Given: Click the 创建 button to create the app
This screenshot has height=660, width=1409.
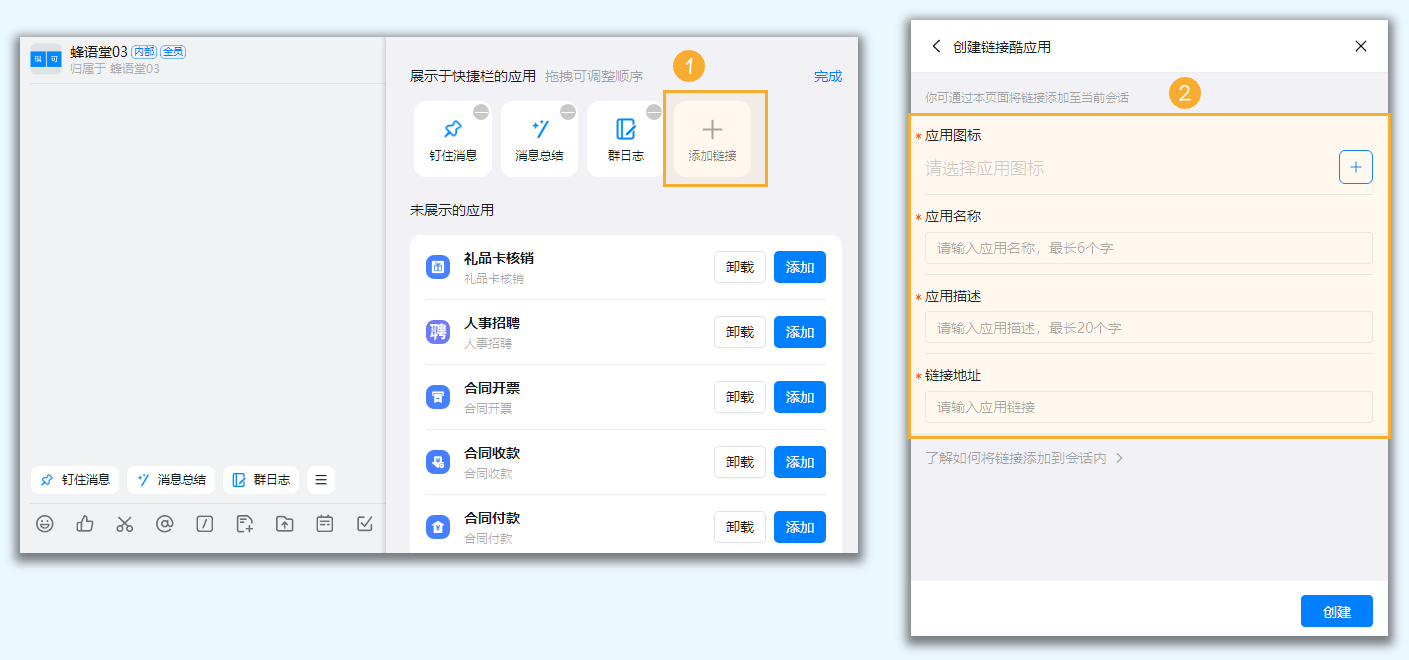Looking at the screenshot, I should click(x=1336, y=611).
